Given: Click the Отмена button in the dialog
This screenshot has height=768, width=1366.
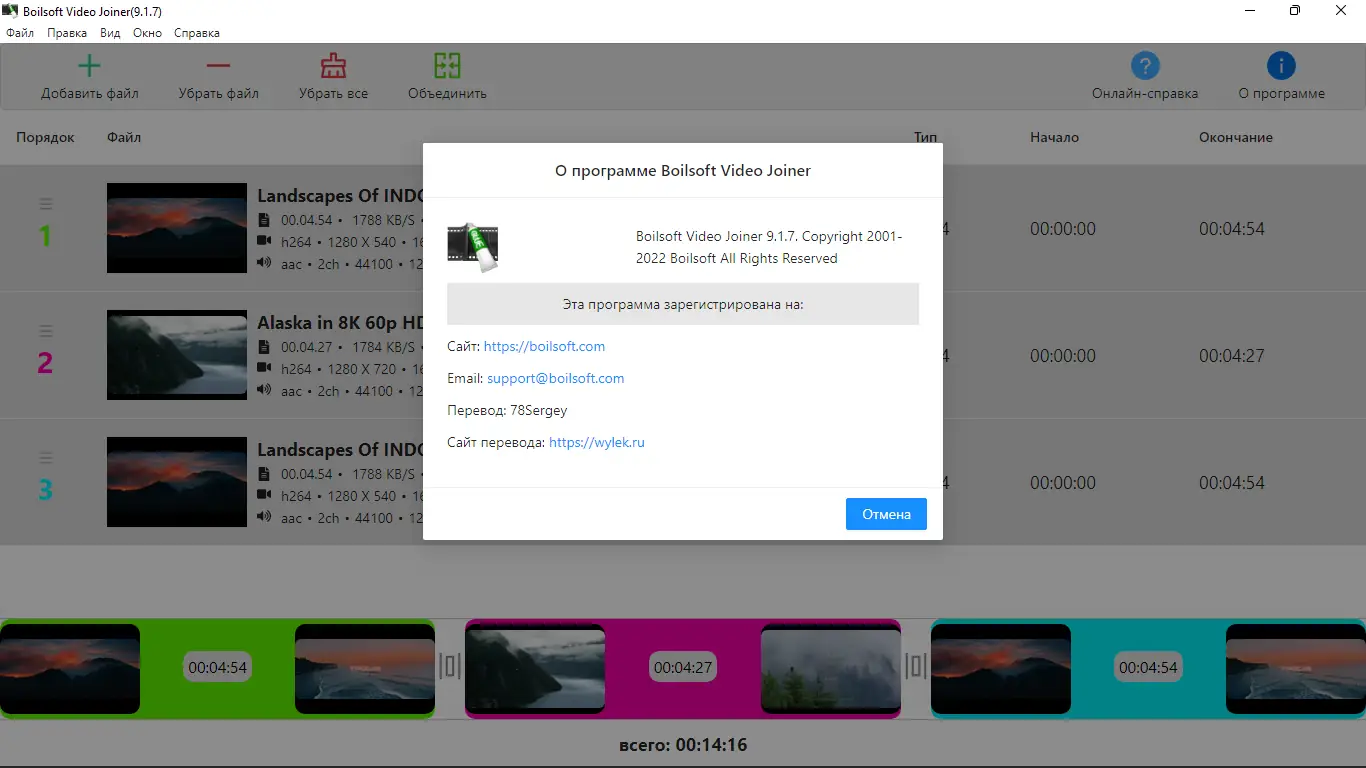Looking at the screenshot, I should [886, 514].
